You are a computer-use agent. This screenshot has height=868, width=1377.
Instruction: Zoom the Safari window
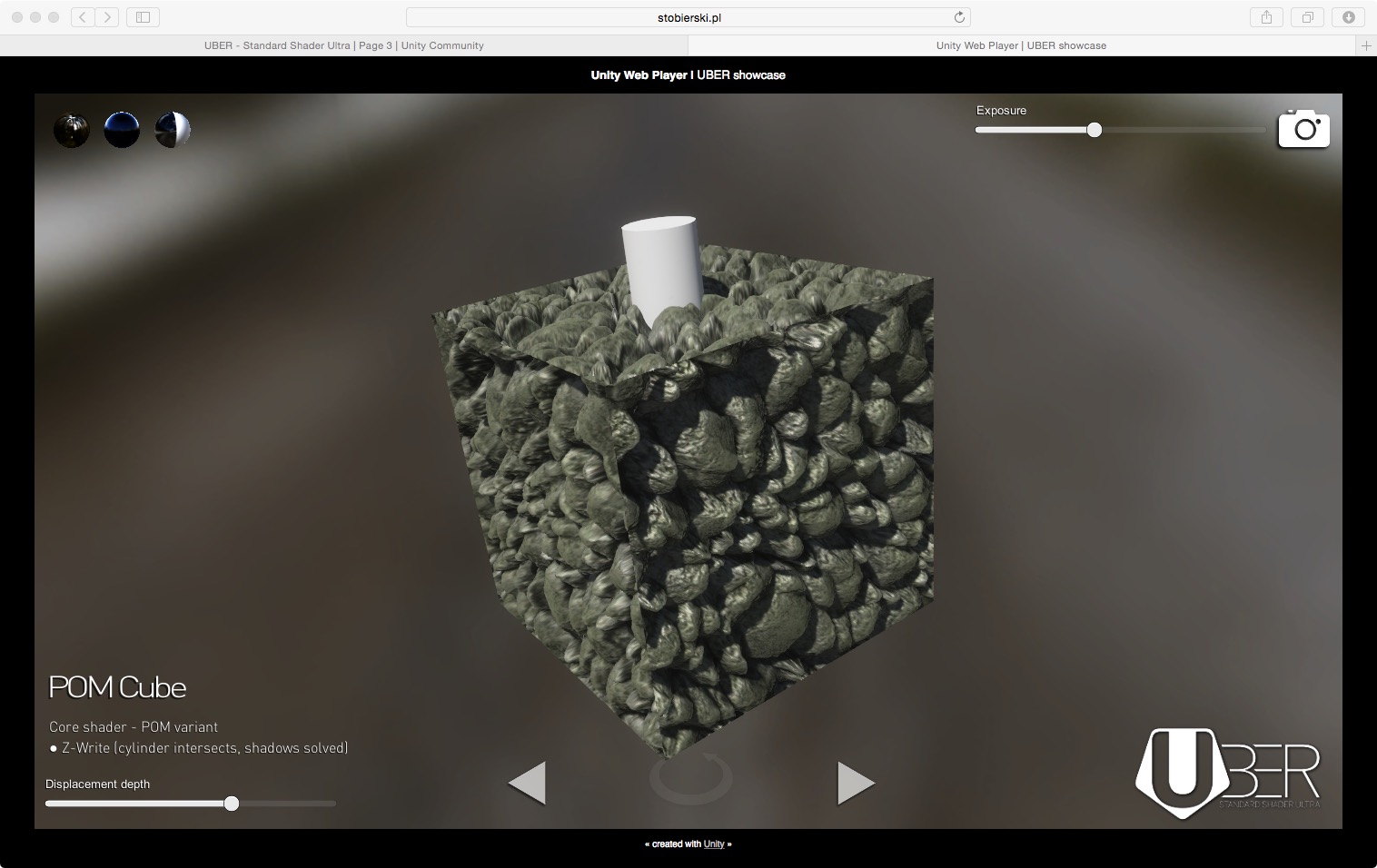click(54, 17)
